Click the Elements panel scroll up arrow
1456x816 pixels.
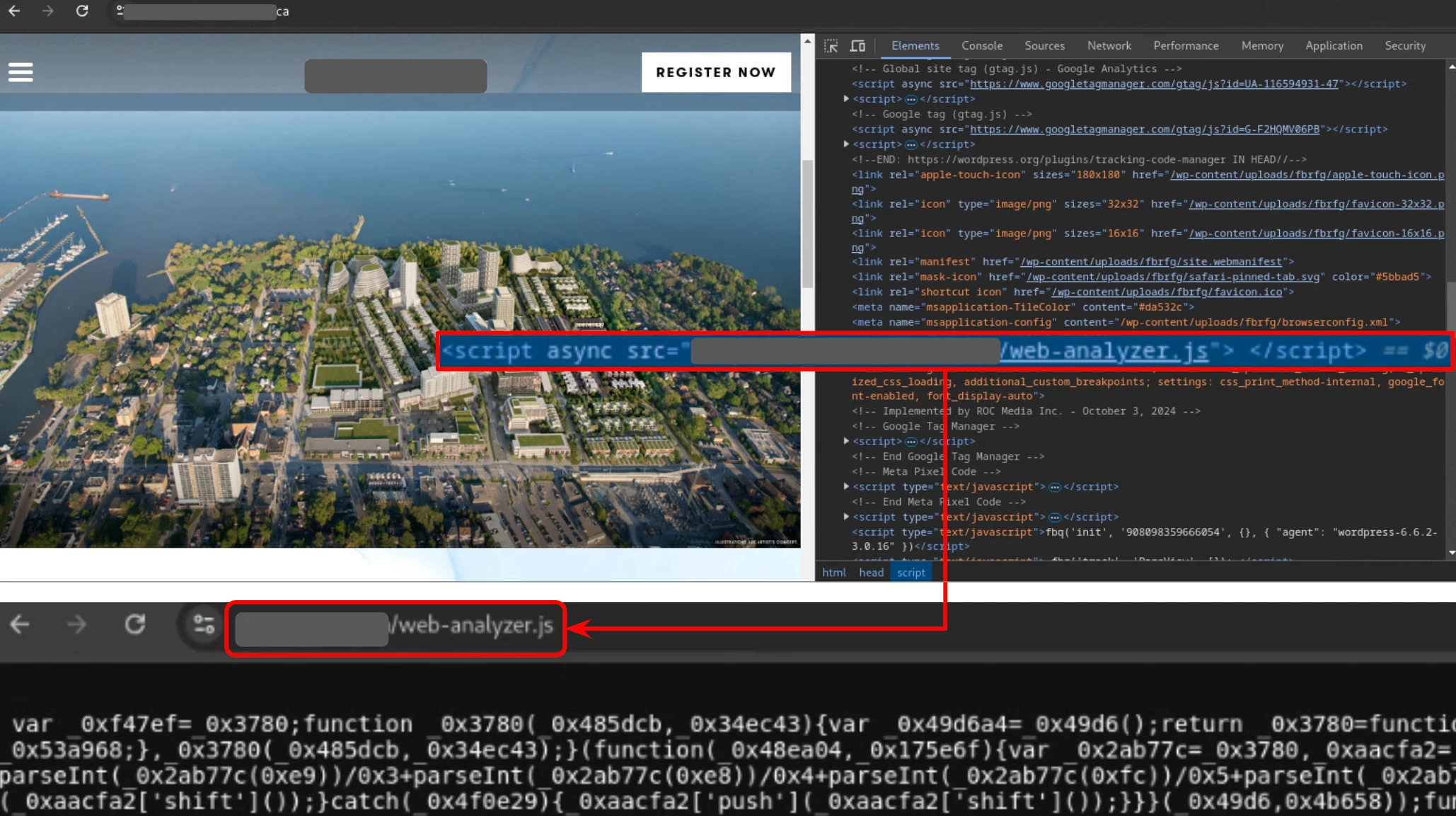pos(1451,67)
